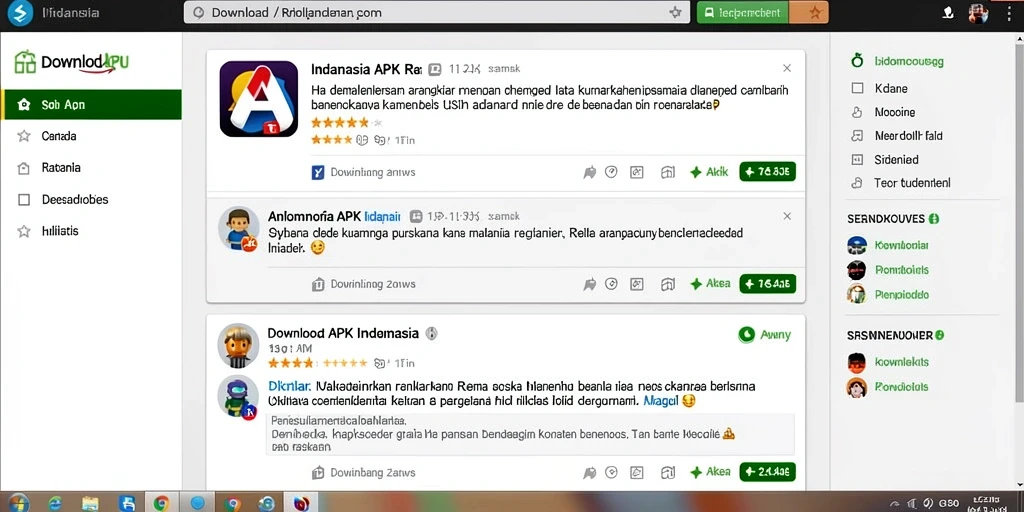Click the star icon beside Canada

(x=24, y=136)
